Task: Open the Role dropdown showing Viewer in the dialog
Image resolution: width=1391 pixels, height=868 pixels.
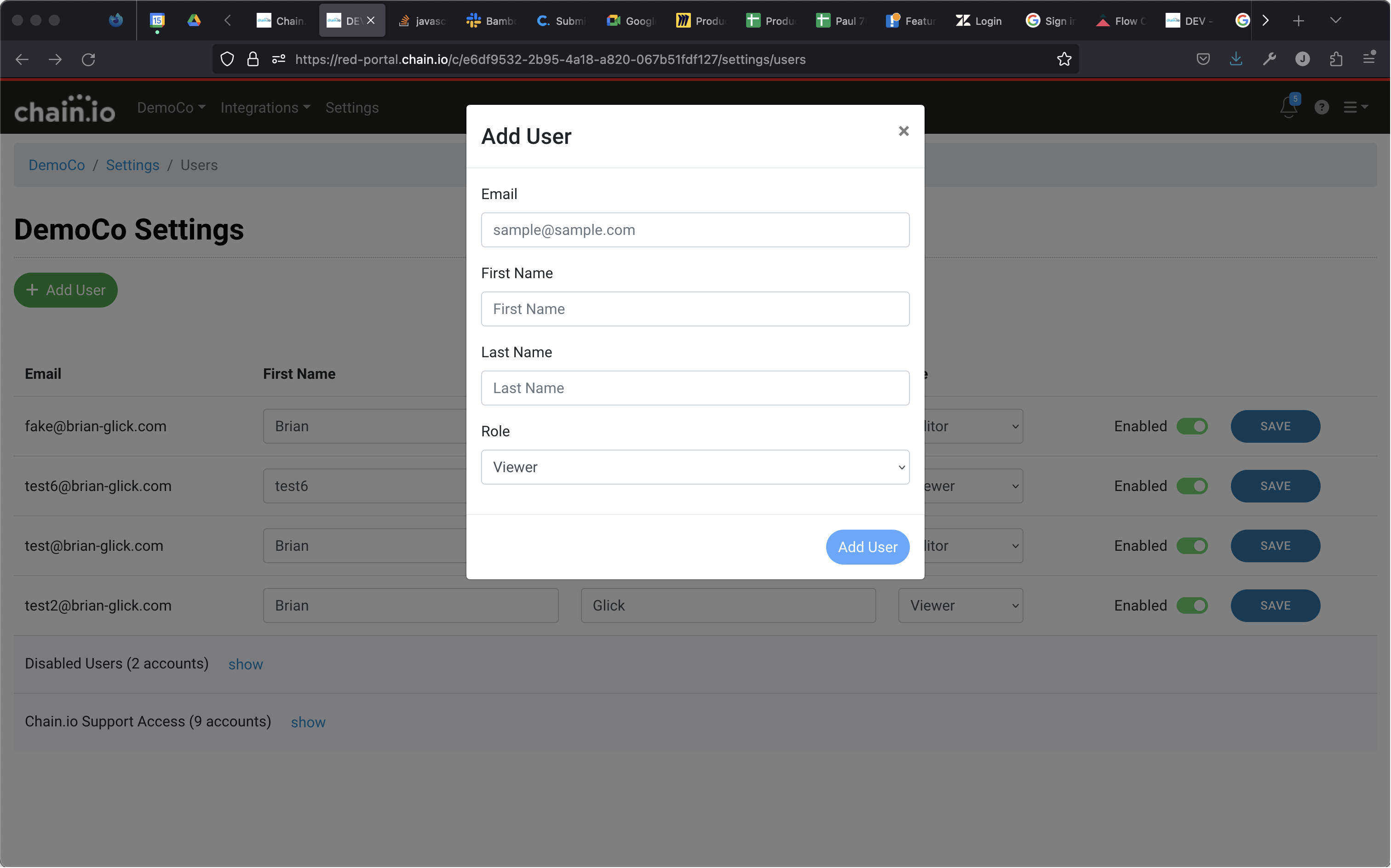Action: tap(695, 467)
